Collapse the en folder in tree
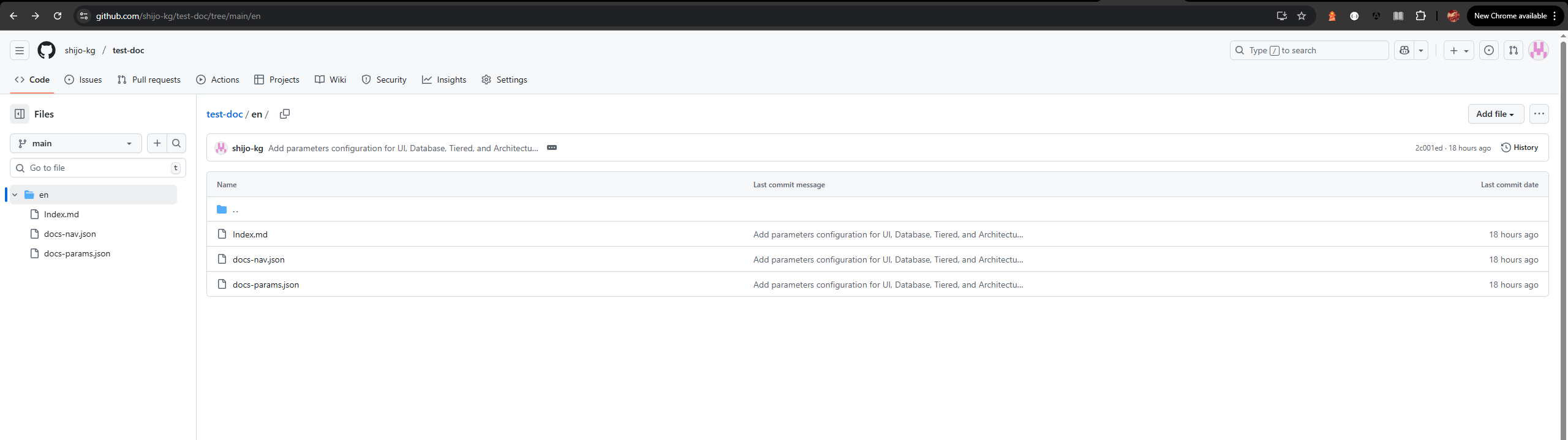This screenshot has height=440, width=1568. [15, 195]
